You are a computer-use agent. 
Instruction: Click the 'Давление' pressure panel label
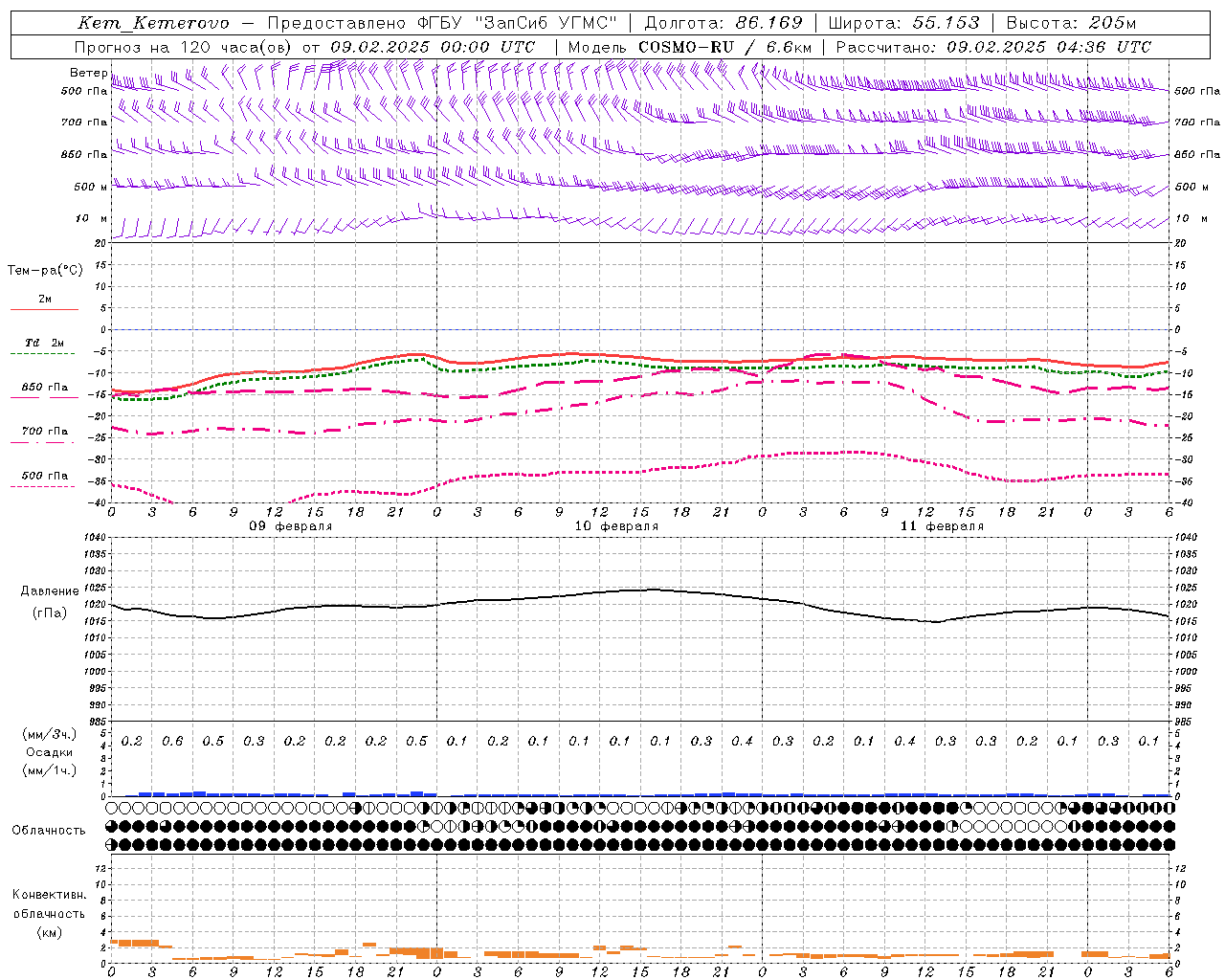[x=50, y=591]
